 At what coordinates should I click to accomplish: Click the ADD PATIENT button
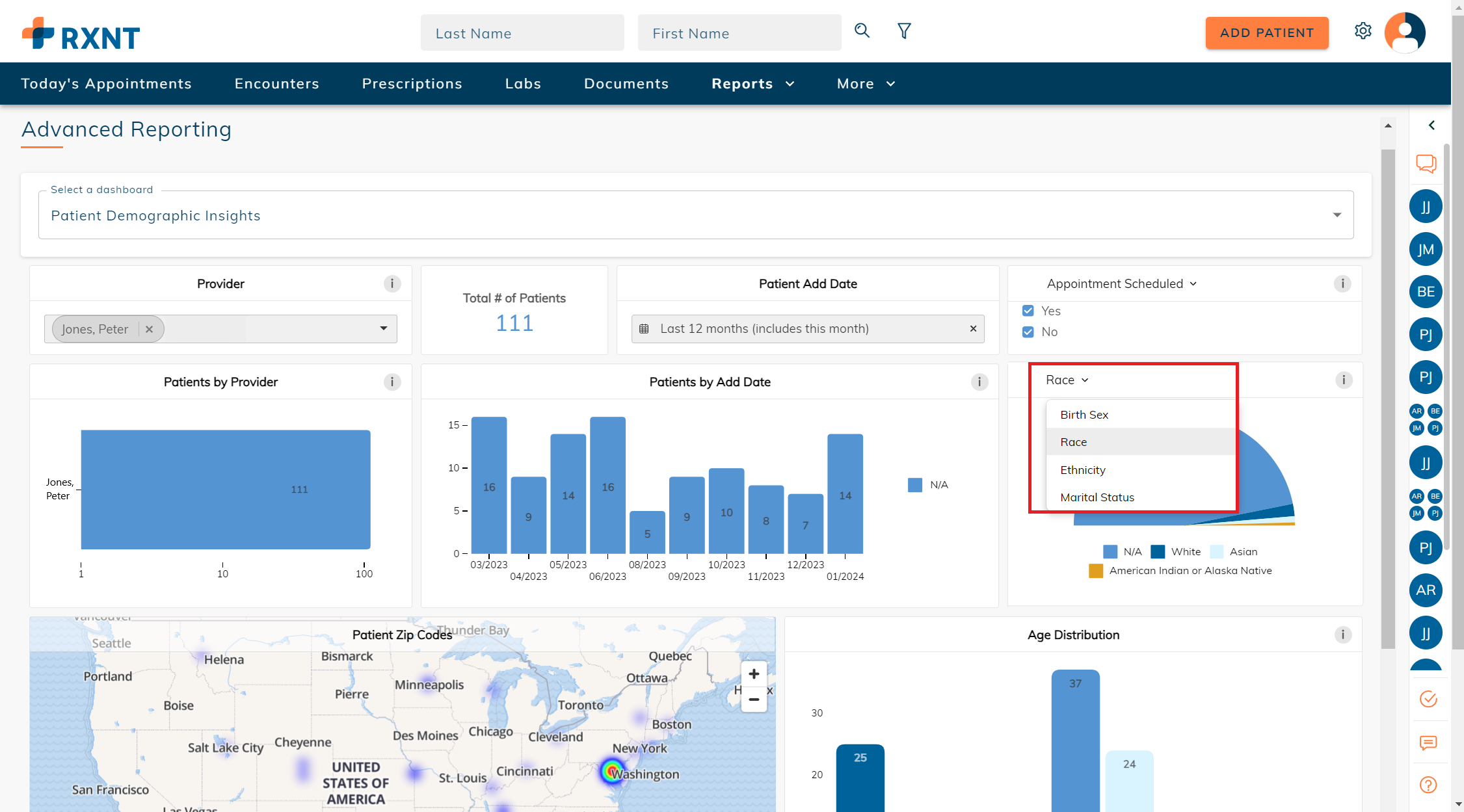pyautogui.click(x=1266, y=33)
